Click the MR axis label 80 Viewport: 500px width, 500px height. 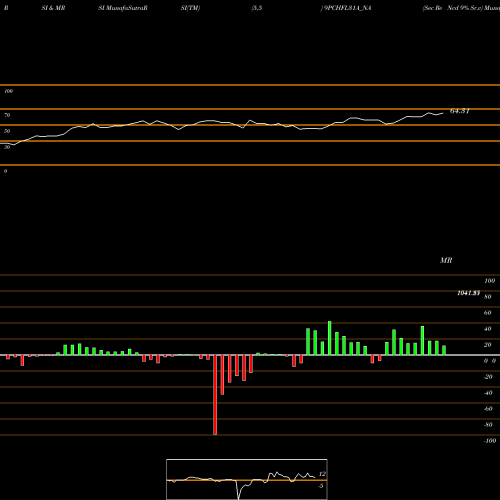coord(488,297)
